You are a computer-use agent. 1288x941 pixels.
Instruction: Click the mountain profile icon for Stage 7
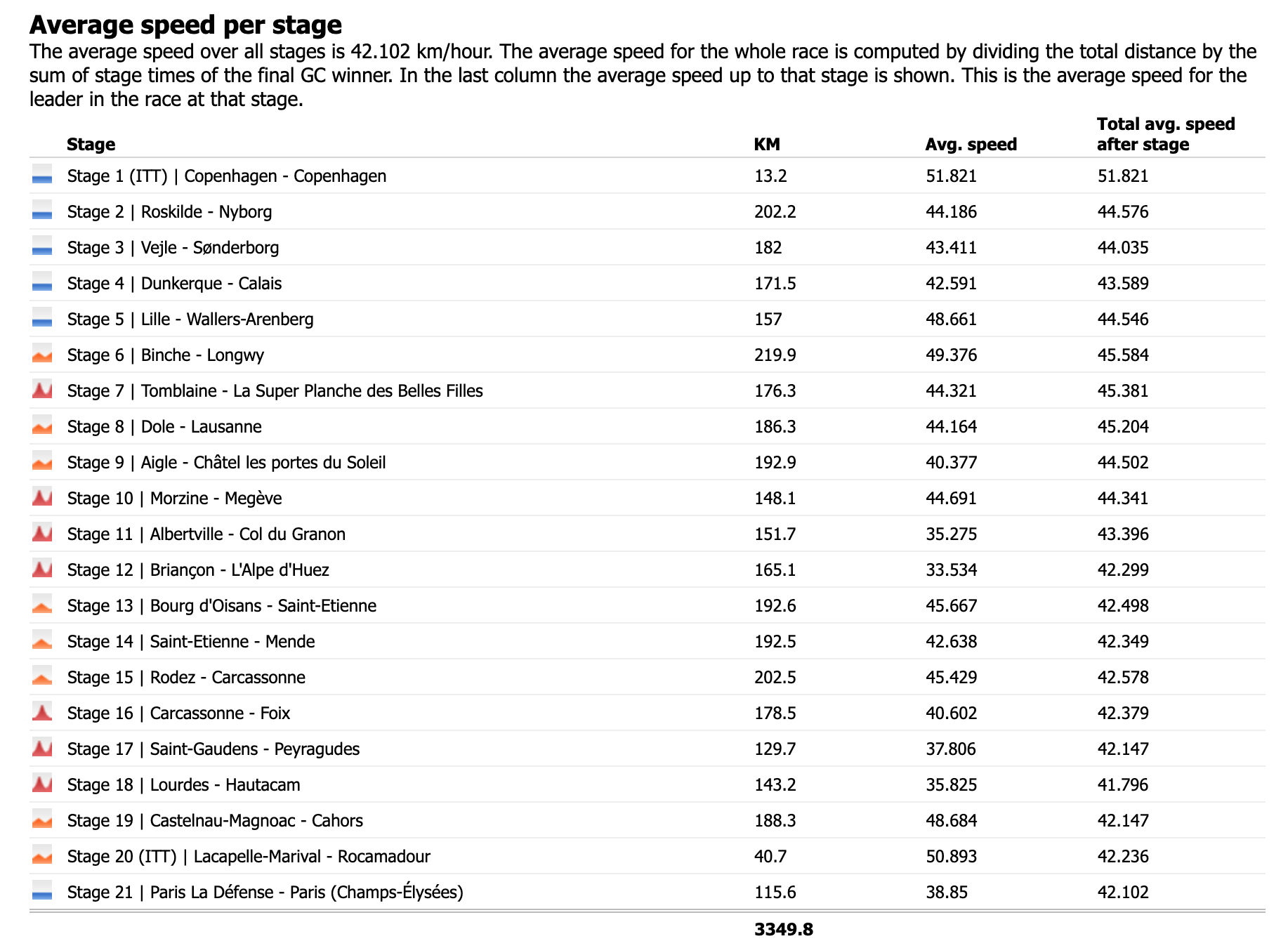42,390
